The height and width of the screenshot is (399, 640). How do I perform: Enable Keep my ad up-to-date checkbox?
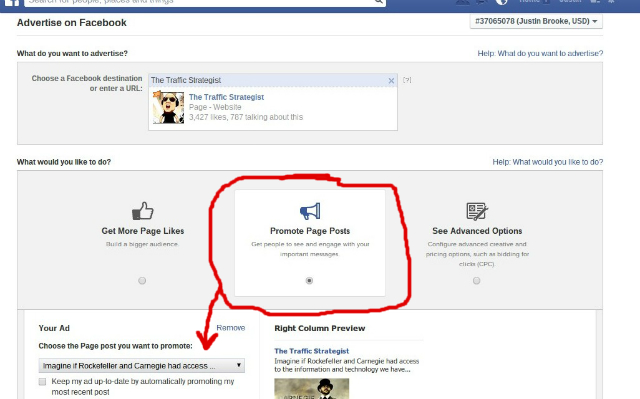pos(42,381)
